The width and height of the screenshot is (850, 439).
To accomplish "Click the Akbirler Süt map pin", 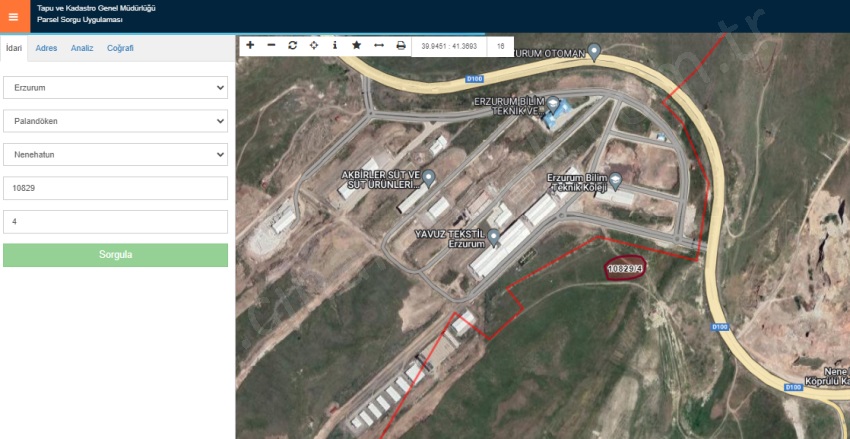I will [429, 178].
